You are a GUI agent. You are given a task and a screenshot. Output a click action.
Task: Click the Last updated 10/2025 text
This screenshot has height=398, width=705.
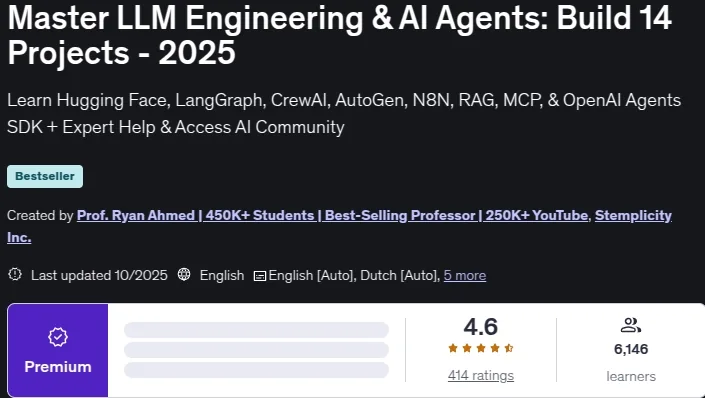(x=99, y=275)
